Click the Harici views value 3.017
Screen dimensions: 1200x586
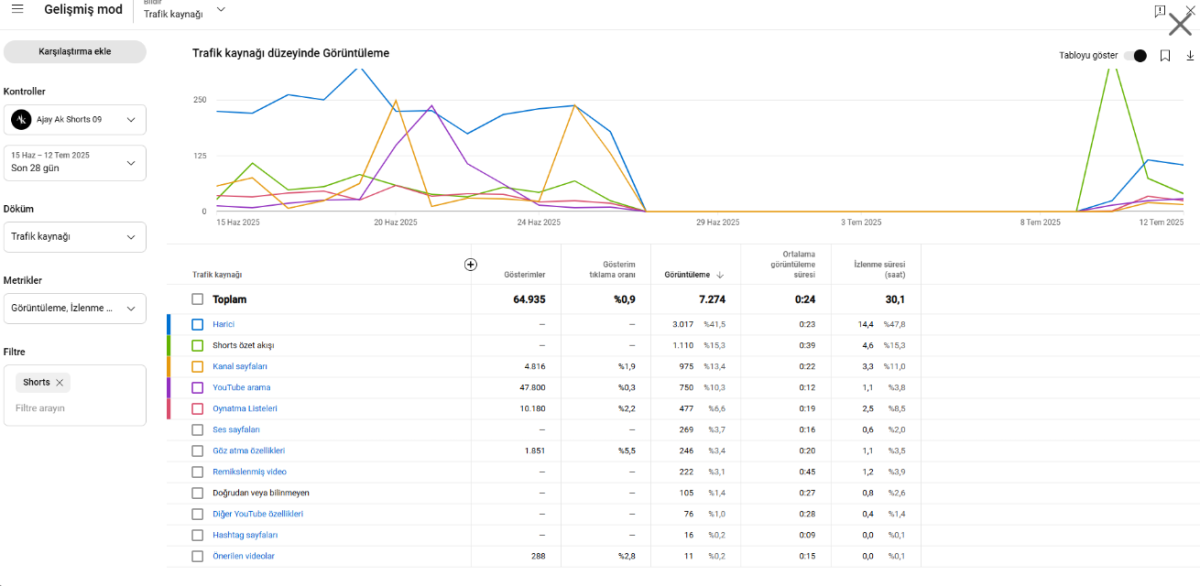tap(683, 324)
